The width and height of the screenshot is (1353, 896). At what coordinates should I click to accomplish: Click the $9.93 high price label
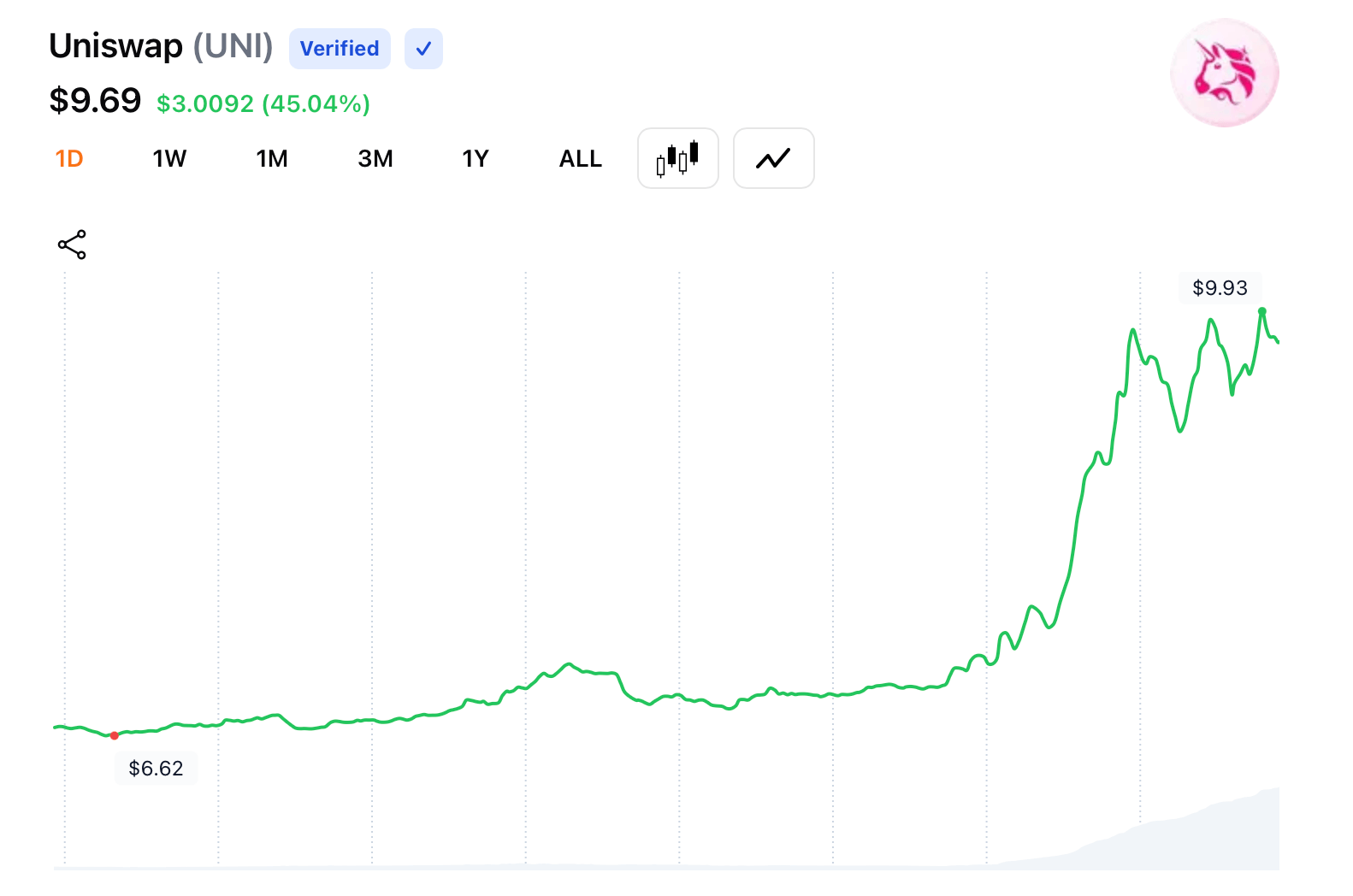pos(1220,288)
